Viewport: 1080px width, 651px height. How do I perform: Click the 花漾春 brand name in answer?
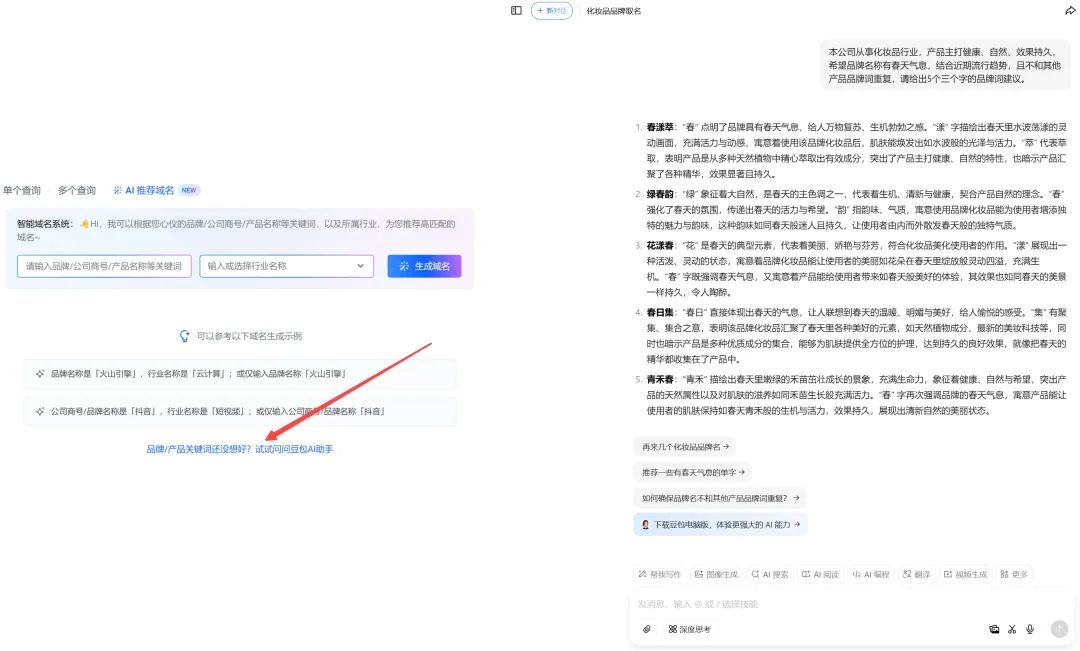660,245
